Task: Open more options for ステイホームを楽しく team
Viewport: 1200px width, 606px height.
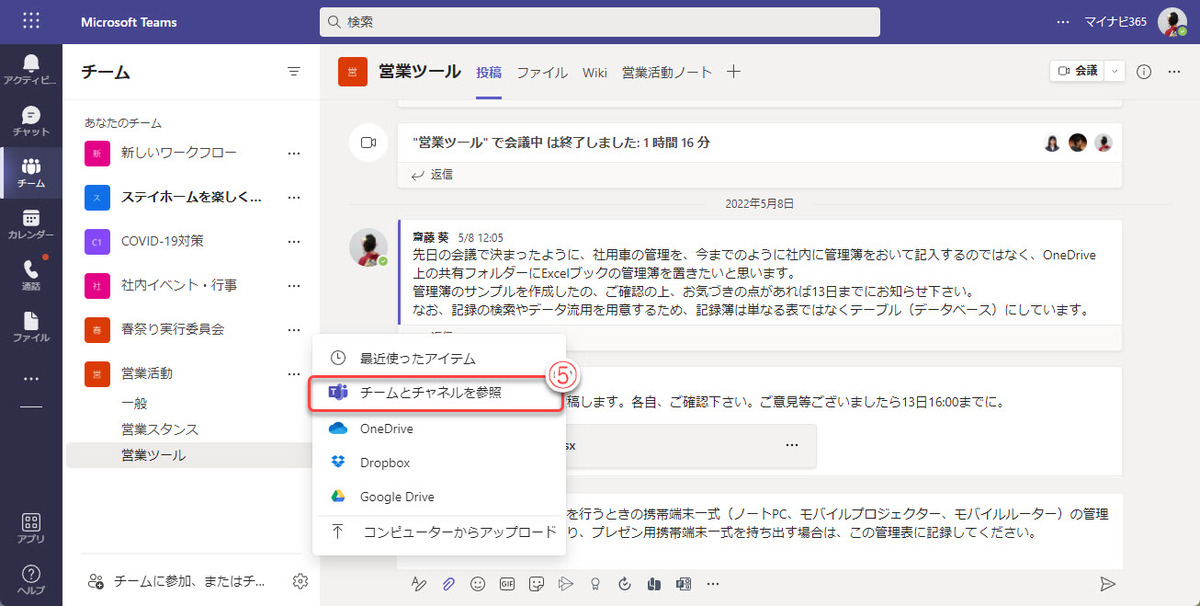Action: [x=294, y=197]
